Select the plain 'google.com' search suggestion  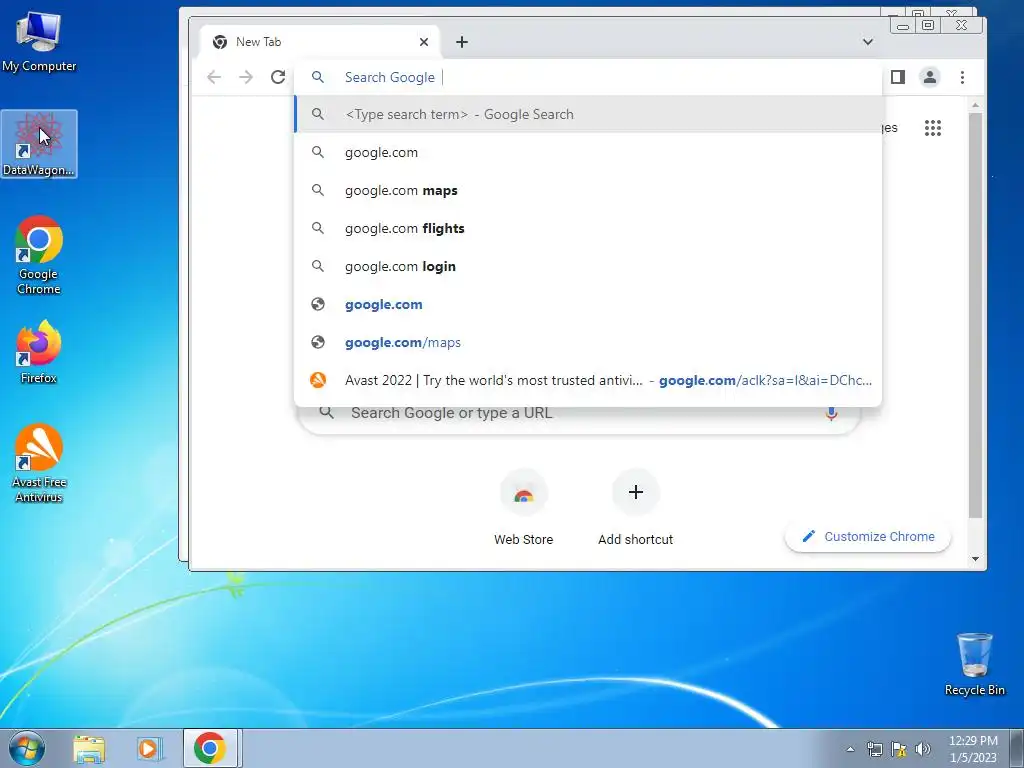coord(588,152)
